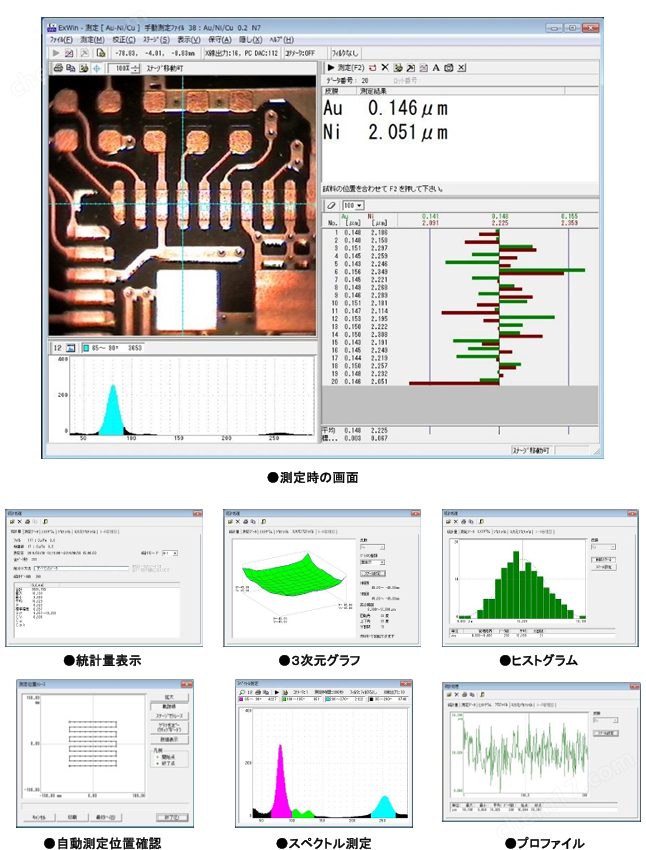Screen dimensions: 646x850
Task: Click the play icon in main toolbar
Action: click(x=55, y=53)
